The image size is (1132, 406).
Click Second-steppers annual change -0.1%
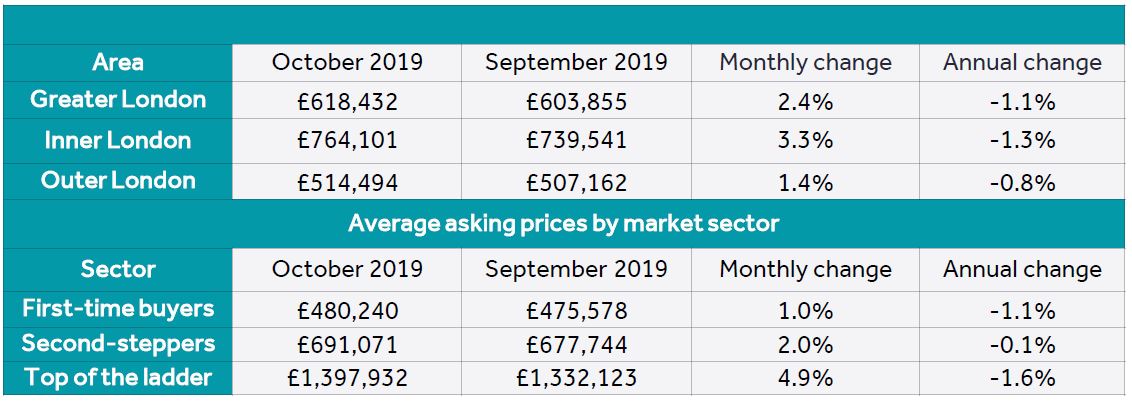click(x=1022, y=345)
